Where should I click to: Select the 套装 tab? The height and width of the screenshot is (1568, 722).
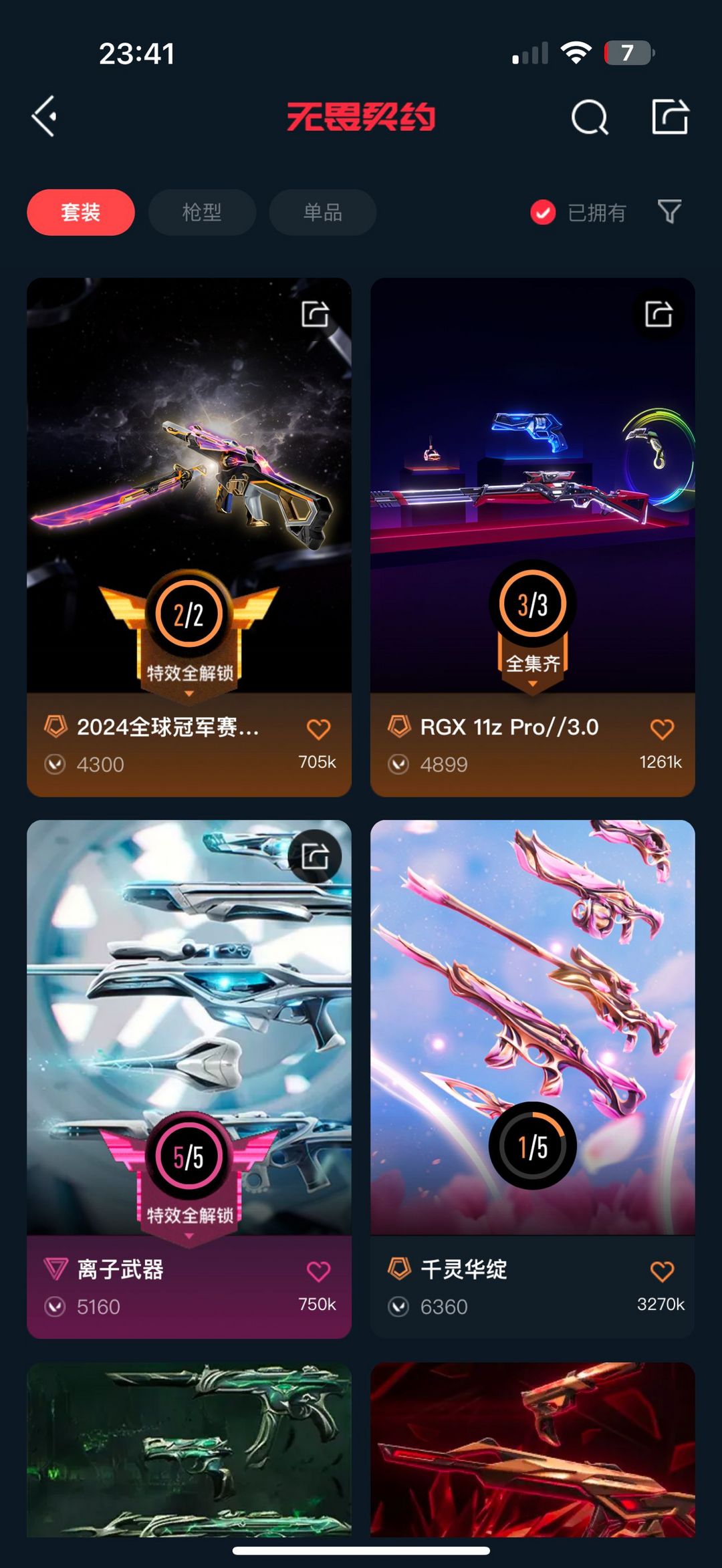coord(81,213)
